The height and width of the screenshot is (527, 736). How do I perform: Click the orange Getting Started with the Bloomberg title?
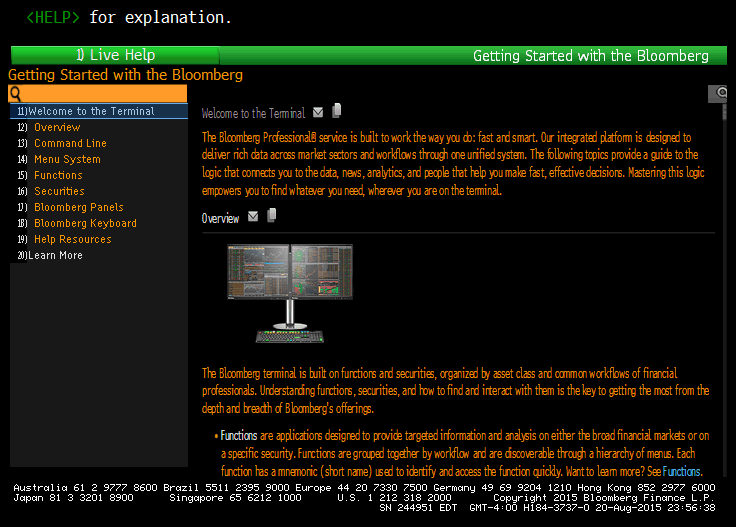coord(125,75)
